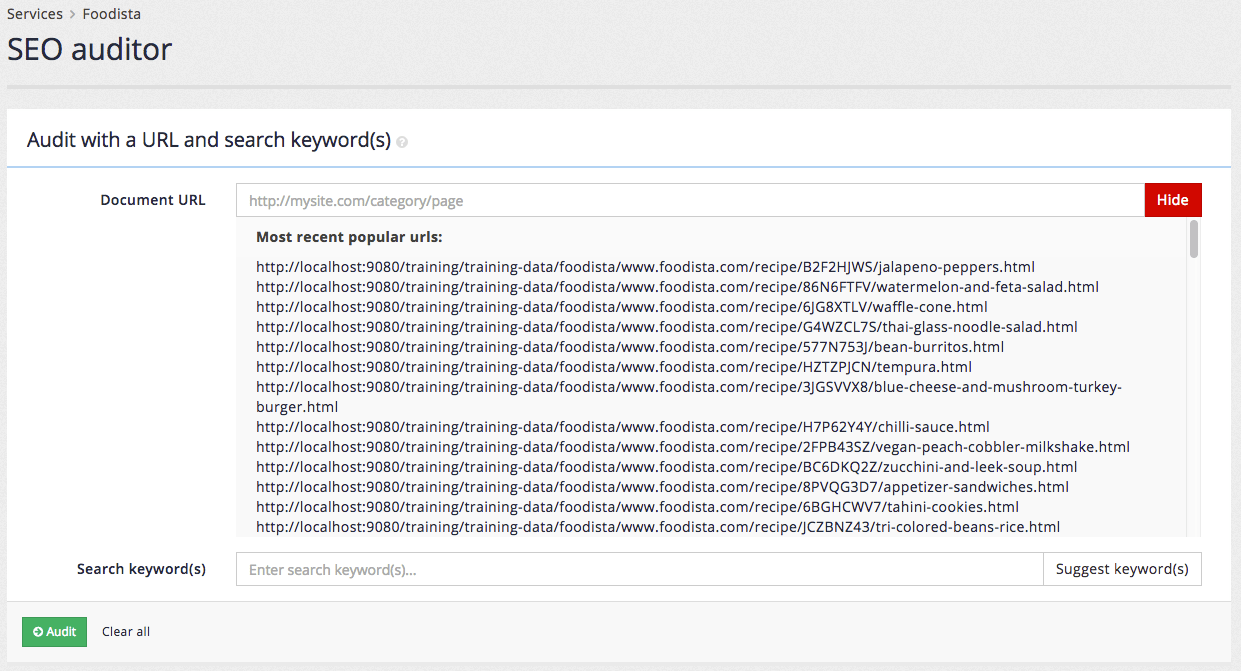The width and height of the screenshot is (1241, 671).
Task: Click the waffle-cone.html recipe link
Action: tap(621, 306)
